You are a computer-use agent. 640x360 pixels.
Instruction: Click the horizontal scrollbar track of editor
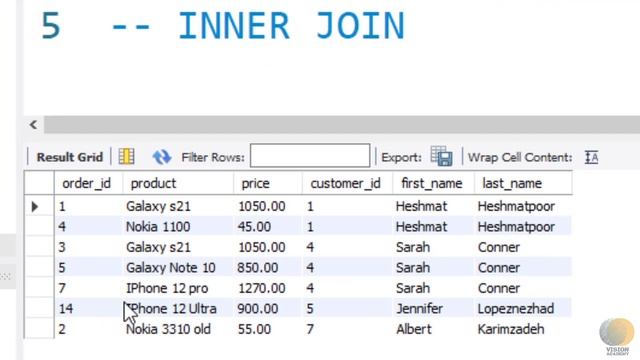click(342, 124)
